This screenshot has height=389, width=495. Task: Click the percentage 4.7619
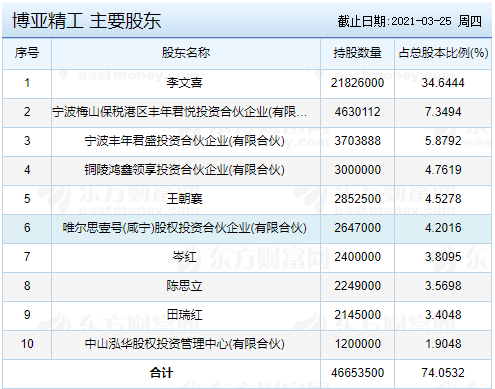(443, 170)
